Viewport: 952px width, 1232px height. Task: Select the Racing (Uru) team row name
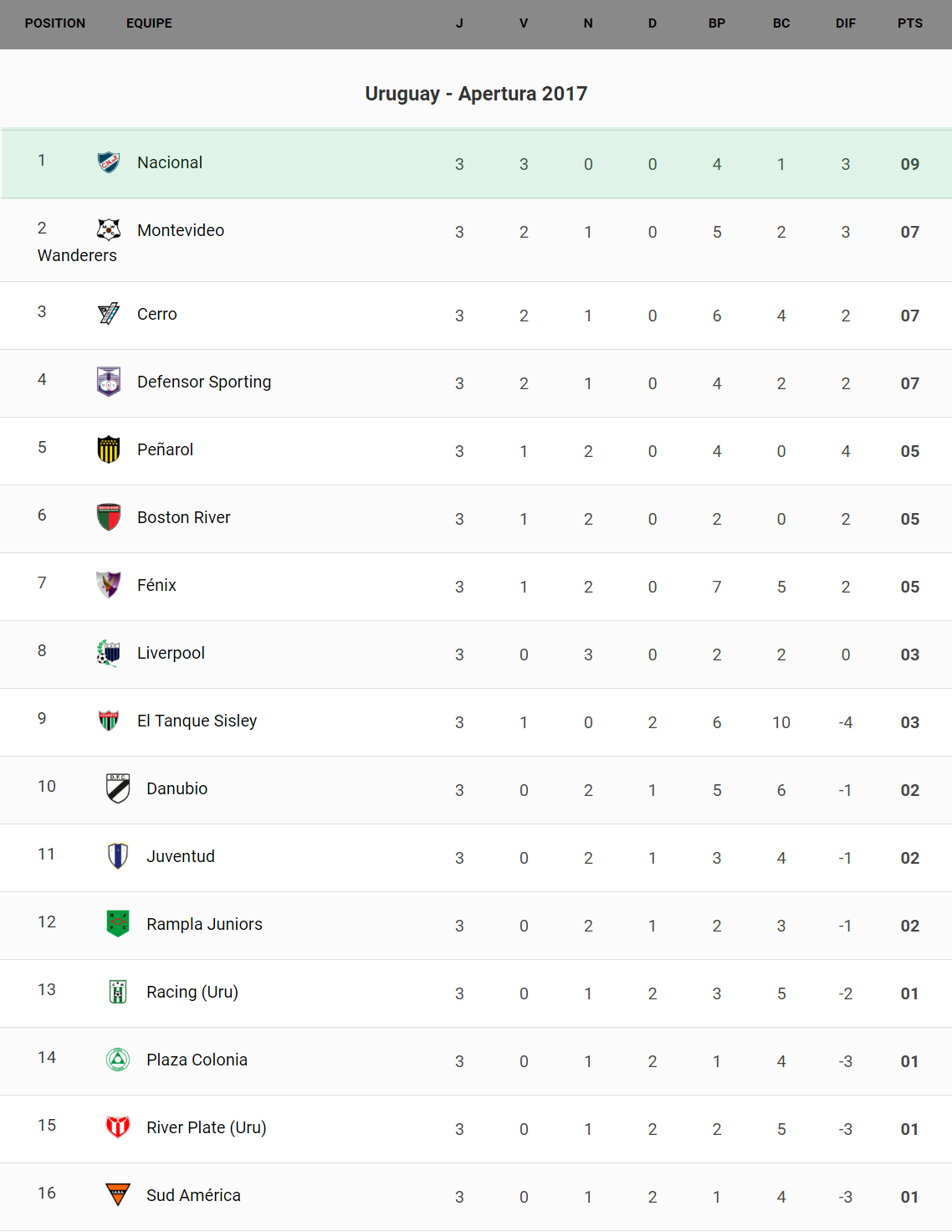pyautogui.click(x=192, y=992)
